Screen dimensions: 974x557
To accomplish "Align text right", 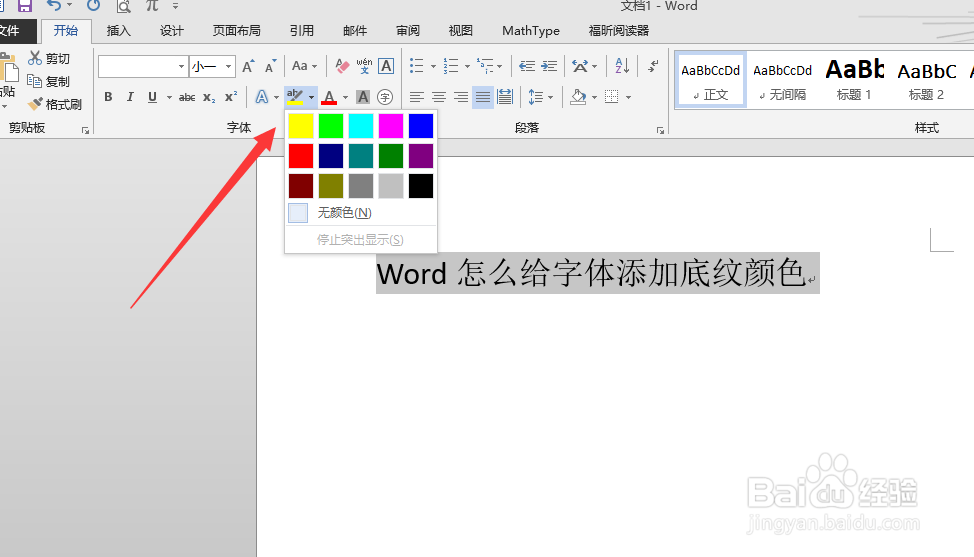I will (x=461, y=97).
